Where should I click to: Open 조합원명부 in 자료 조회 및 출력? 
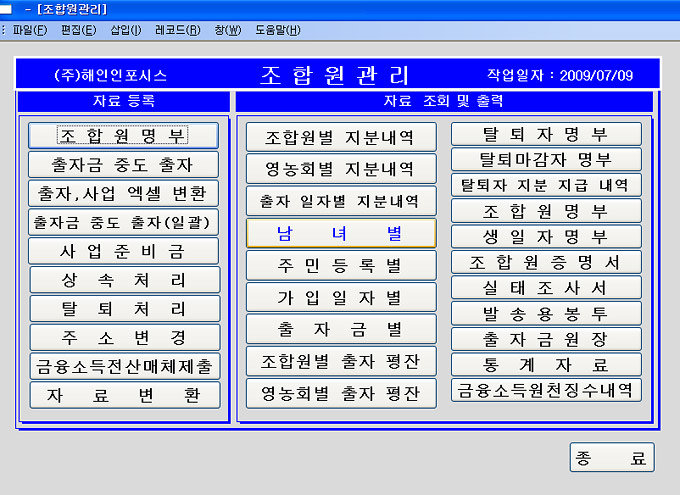click(x=546, y=211)
